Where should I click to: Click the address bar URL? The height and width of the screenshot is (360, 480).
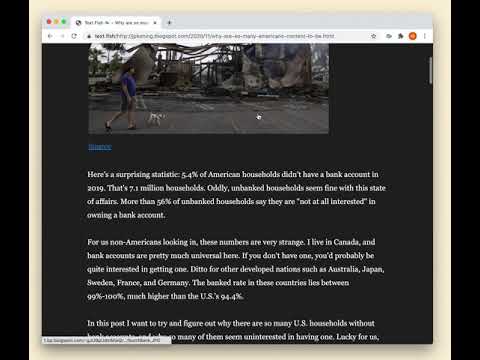(214, 36)
